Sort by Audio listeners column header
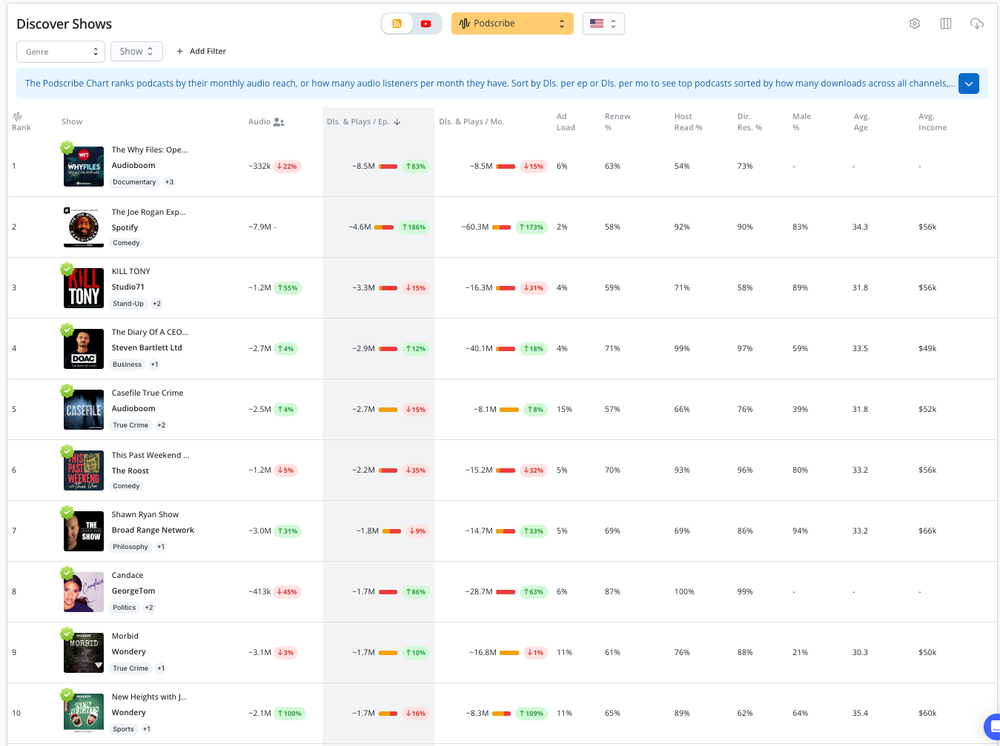1000x746 pixels. tap(266, 122)
